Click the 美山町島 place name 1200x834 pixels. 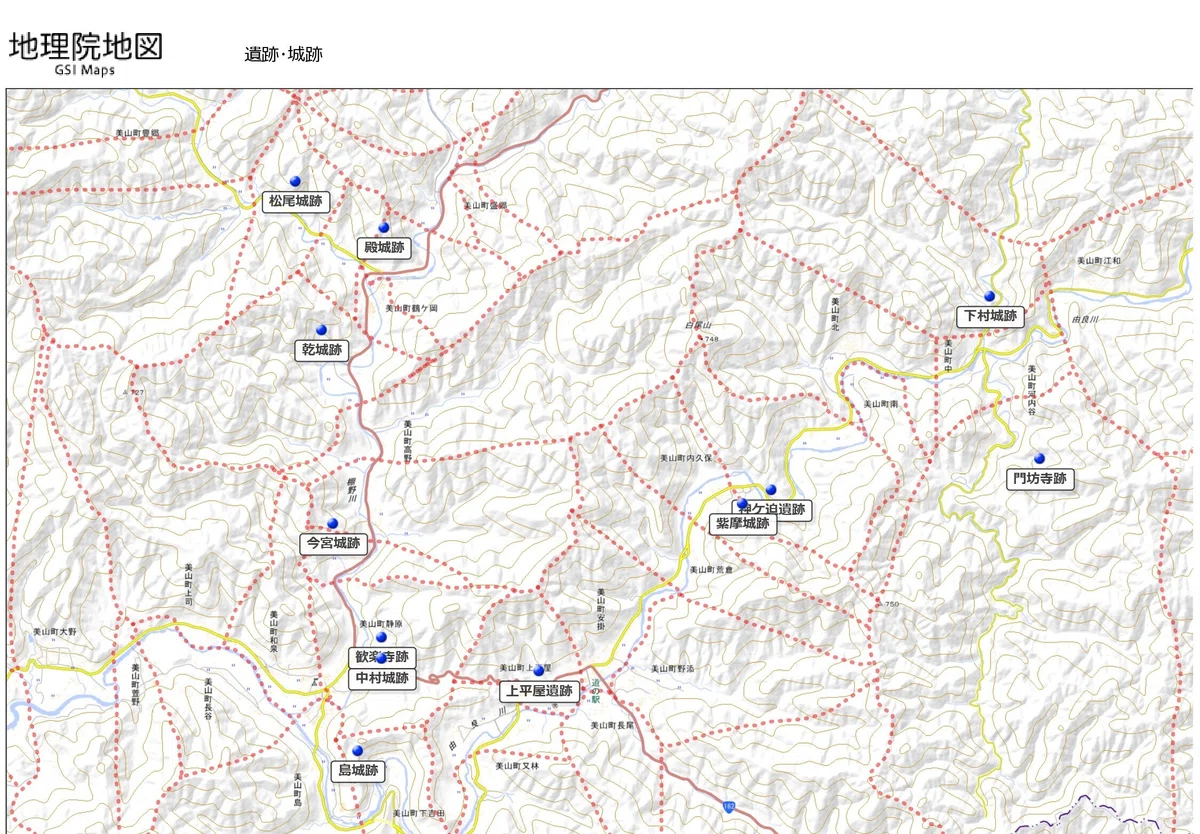point(298,790)
